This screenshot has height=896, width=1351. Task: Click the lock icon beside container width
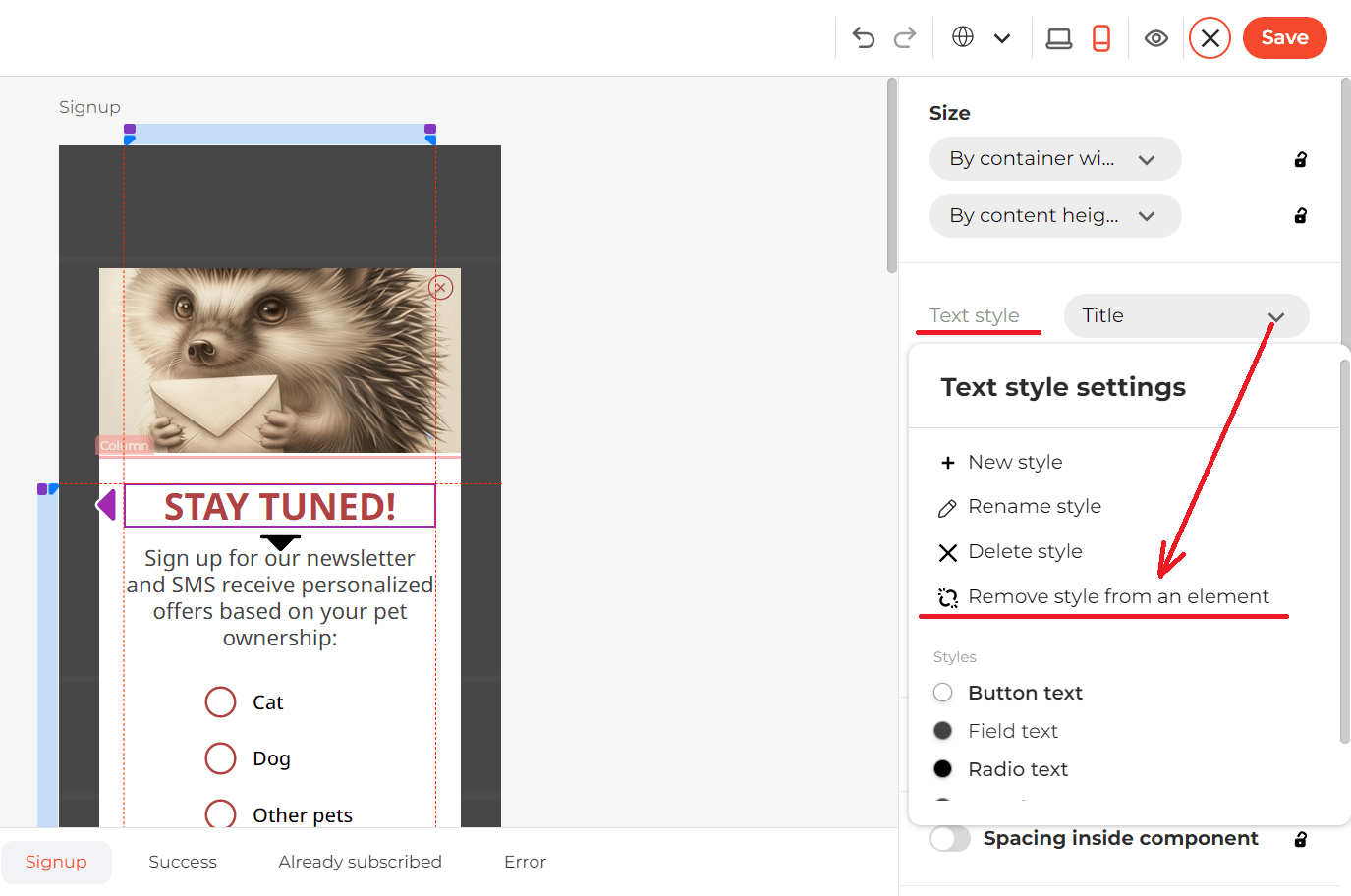point(1300,158)
